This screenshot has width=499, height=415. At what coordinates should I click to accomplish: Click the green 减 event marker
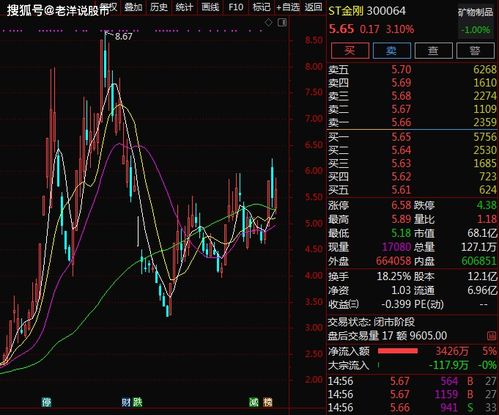[x=254, y=402]
